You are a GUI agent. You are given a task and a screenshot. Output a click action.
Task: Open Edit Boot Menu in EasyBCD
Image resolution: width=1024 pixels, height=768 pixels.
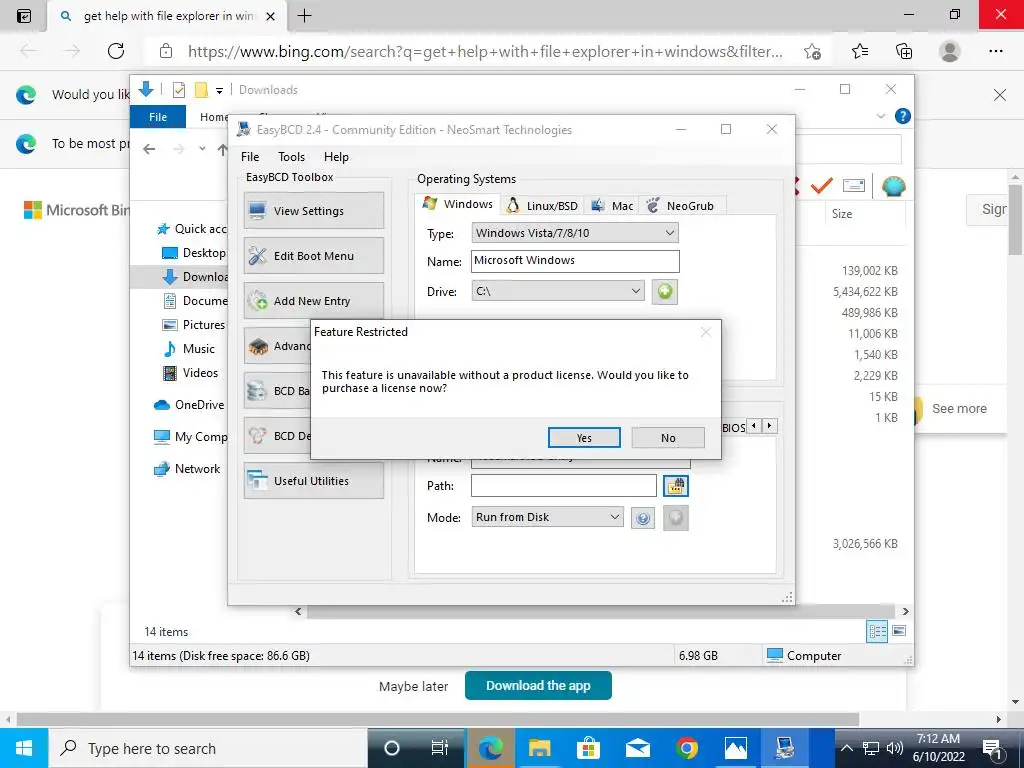[313, 256]
